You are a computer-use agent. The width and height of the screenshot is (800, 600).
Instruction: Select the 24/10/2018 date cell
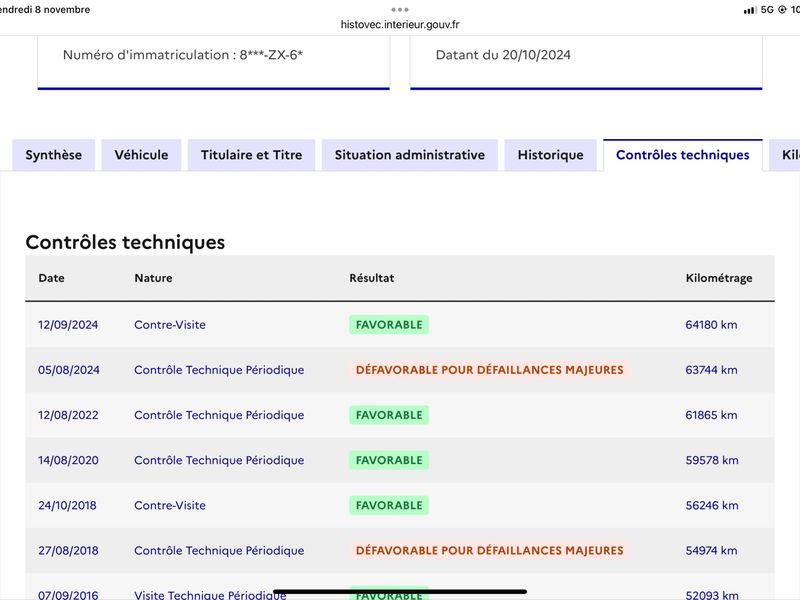[x=67, y=506]
